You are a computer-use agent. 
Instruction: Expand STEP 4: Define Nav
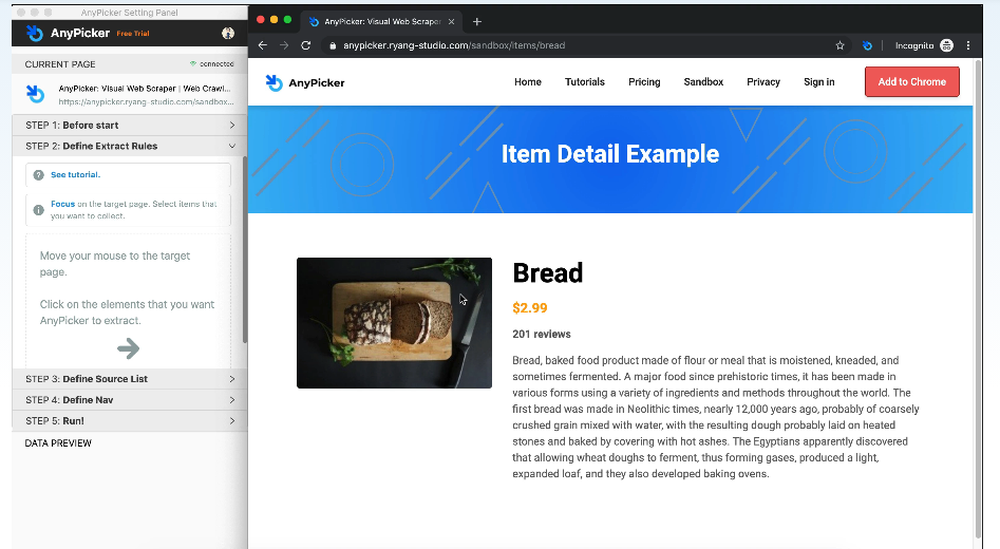[x=129, y=400]
